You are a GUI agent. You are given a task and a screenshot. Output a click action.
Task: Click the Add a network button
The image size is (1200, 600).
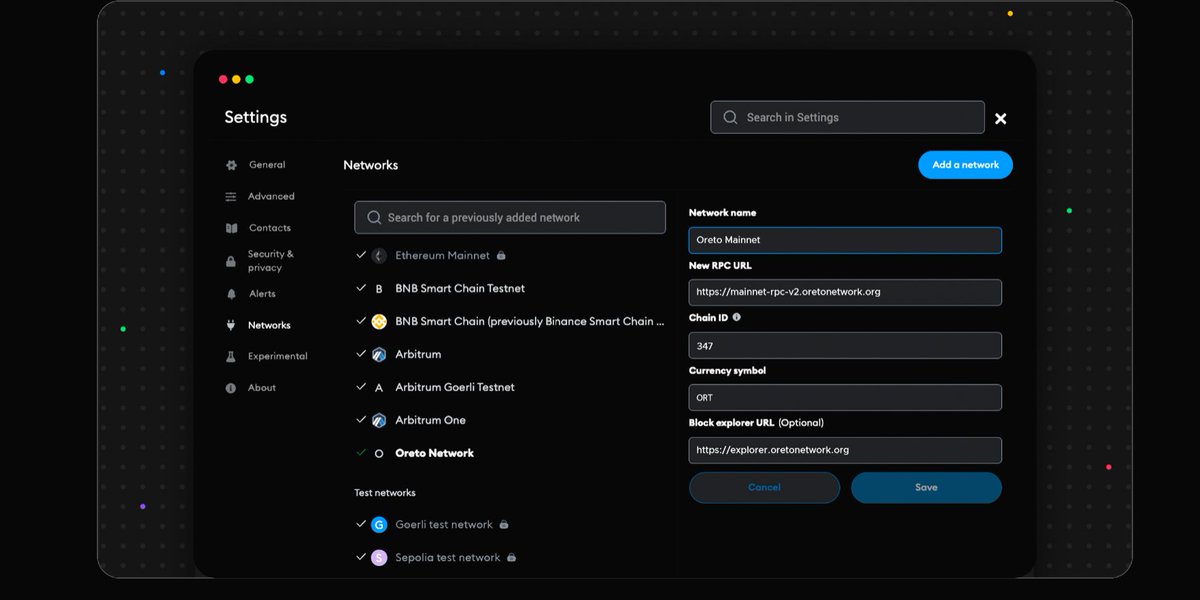965,165
